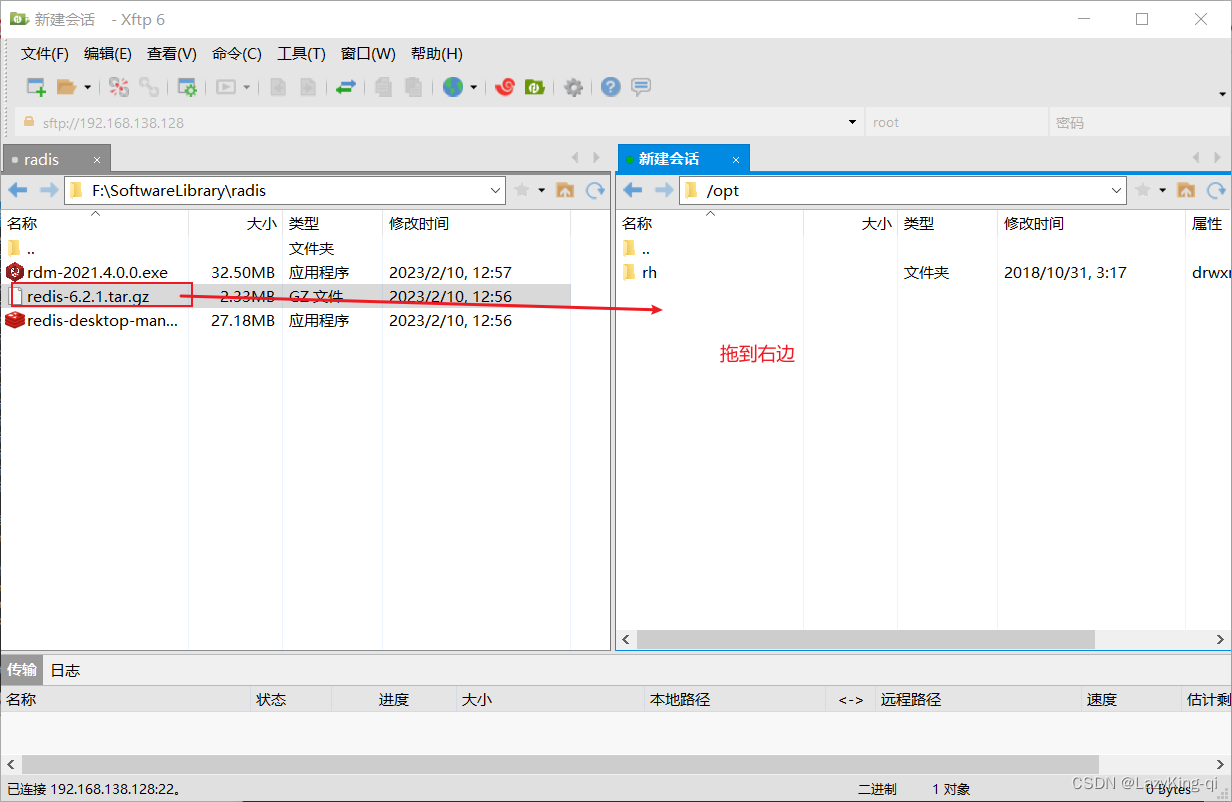The height and width of the screenshot is (802, 1232).
Task: Switch to the 日志 tab
Action: click(x=65, y=670)
